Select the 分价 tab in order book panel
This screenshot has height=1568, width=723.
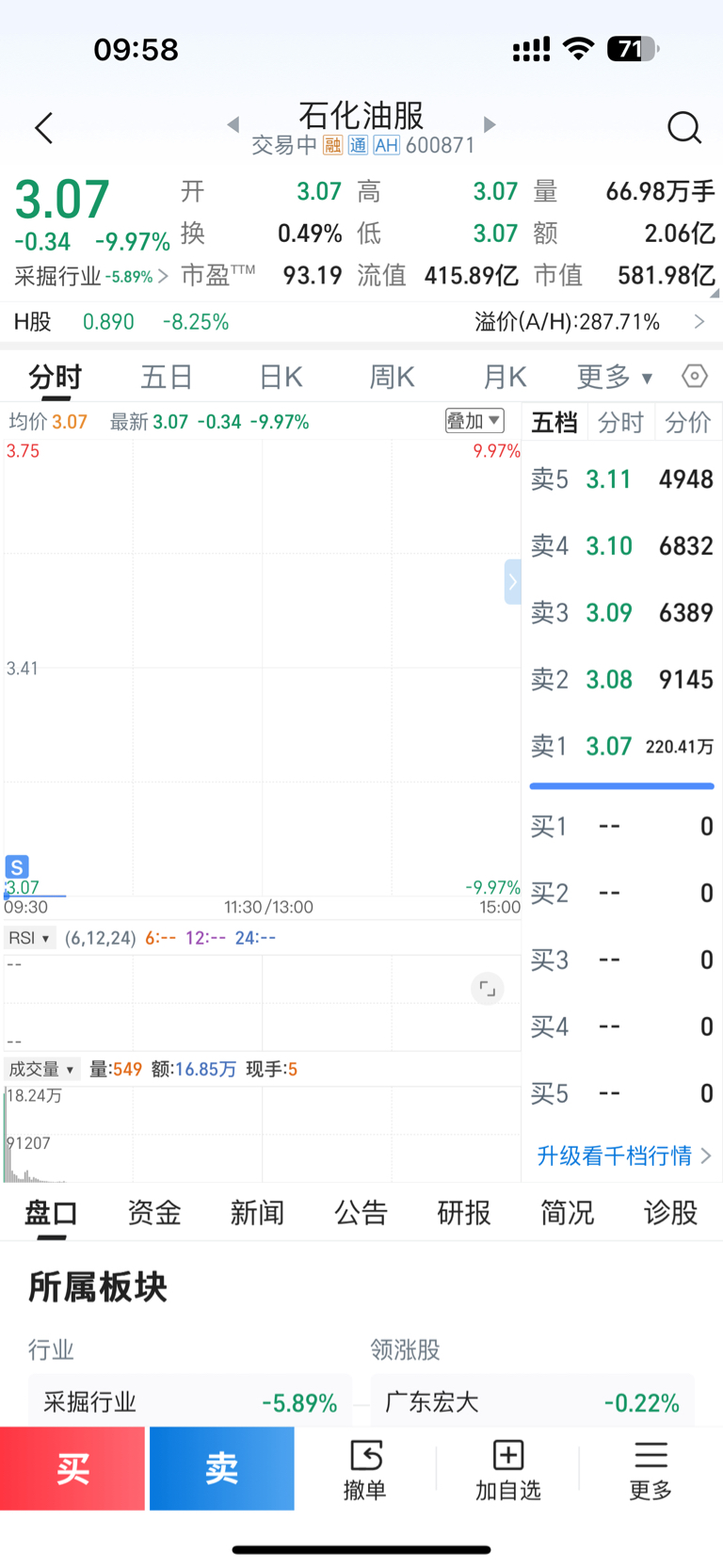click(x=688, y=422)
